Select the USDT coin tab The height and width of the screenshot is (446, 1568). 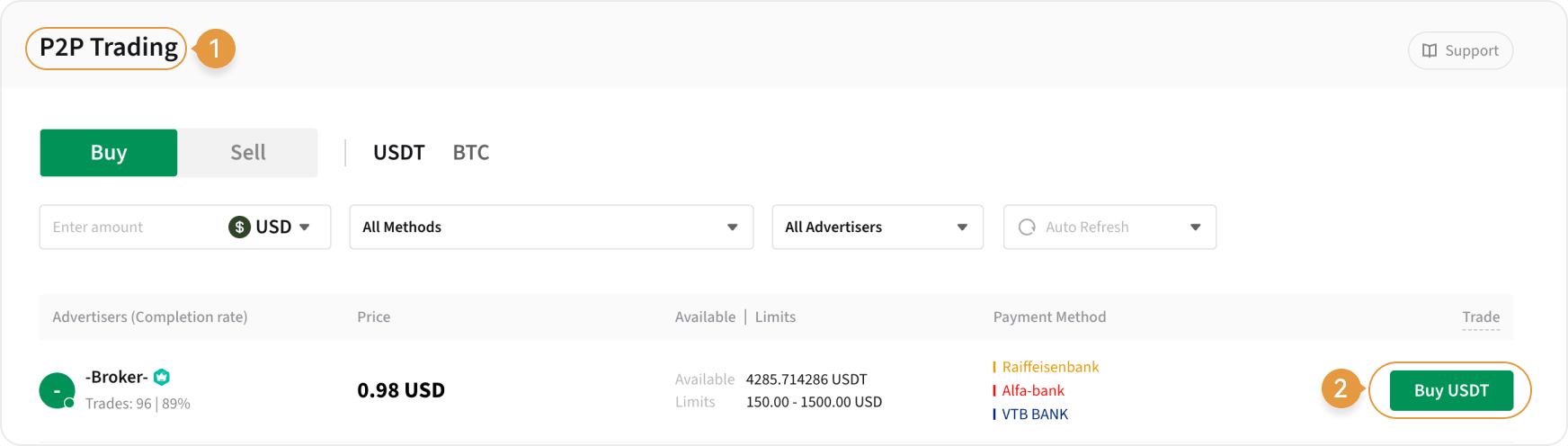coord(398,153)
